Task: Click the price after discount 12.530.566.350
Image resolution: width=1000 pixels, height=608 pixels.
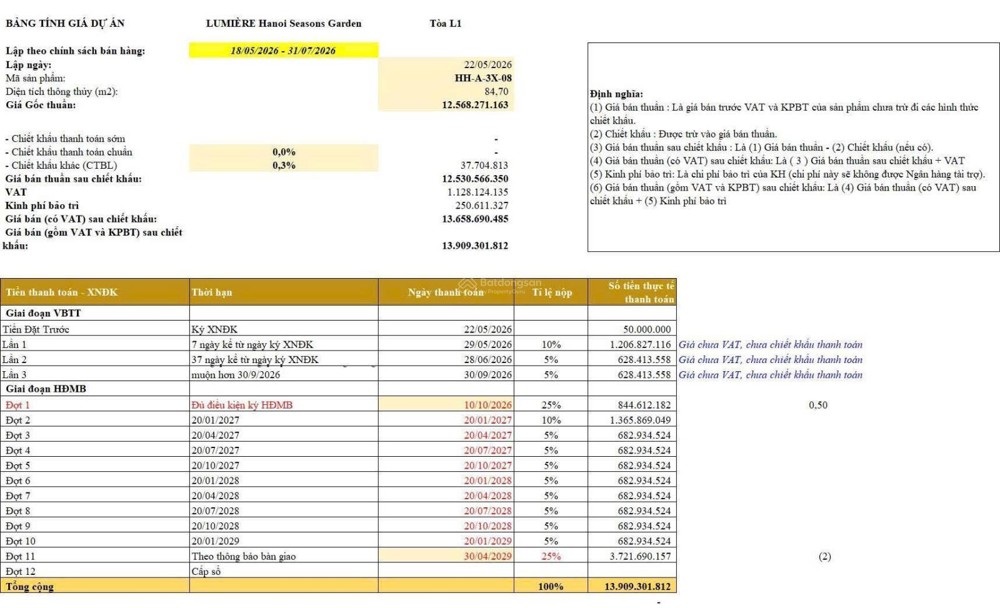Action: pos(475,179)
